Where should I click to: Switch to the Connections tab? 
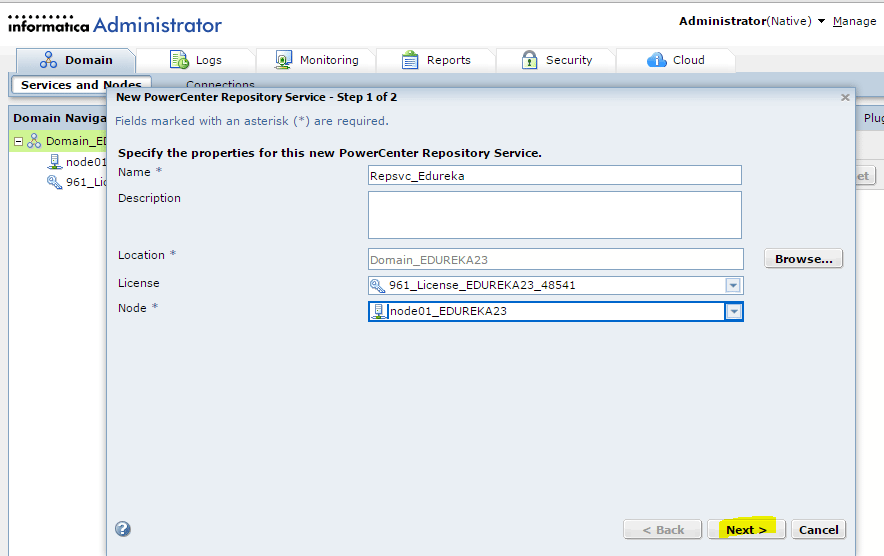[220, 85]
